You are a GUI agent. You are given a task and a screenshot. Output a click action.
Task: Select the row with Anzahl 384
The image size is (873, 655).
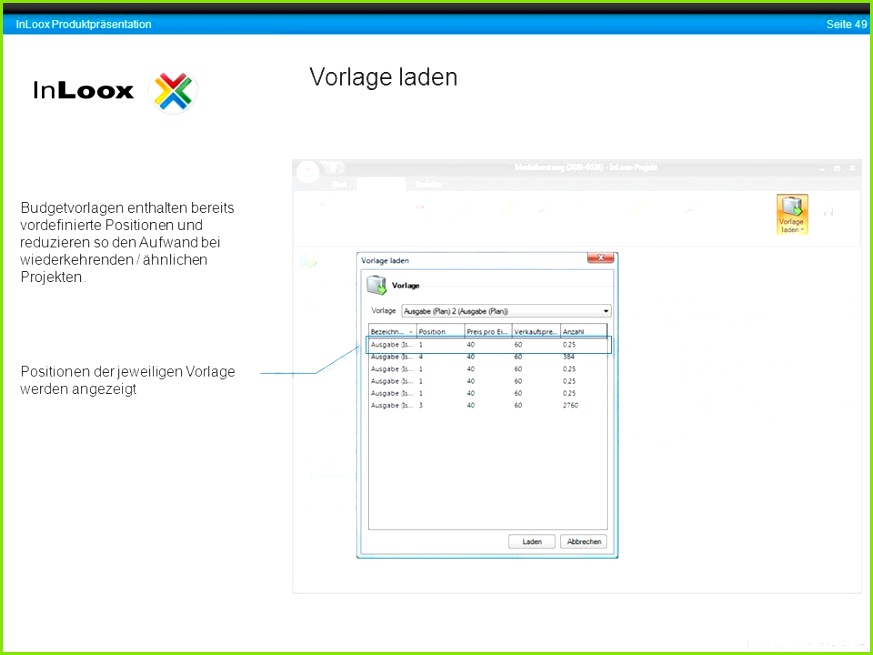[488, 357]
